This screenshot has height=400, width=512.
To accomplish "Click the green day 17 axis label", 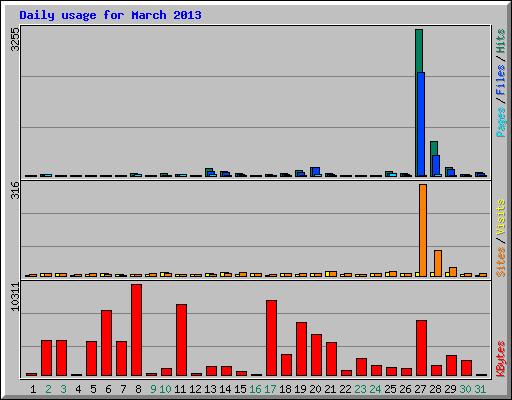I will tap(270, 389).
